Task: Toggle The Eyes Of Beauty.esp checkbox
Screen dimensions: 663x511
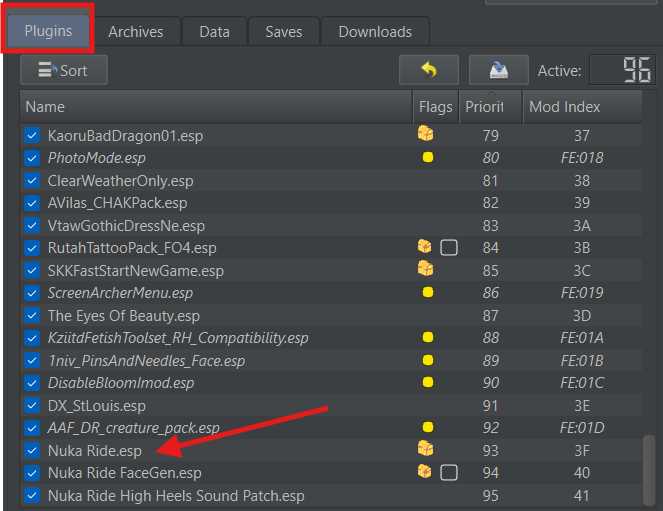Action: click(x=32, y=315)
